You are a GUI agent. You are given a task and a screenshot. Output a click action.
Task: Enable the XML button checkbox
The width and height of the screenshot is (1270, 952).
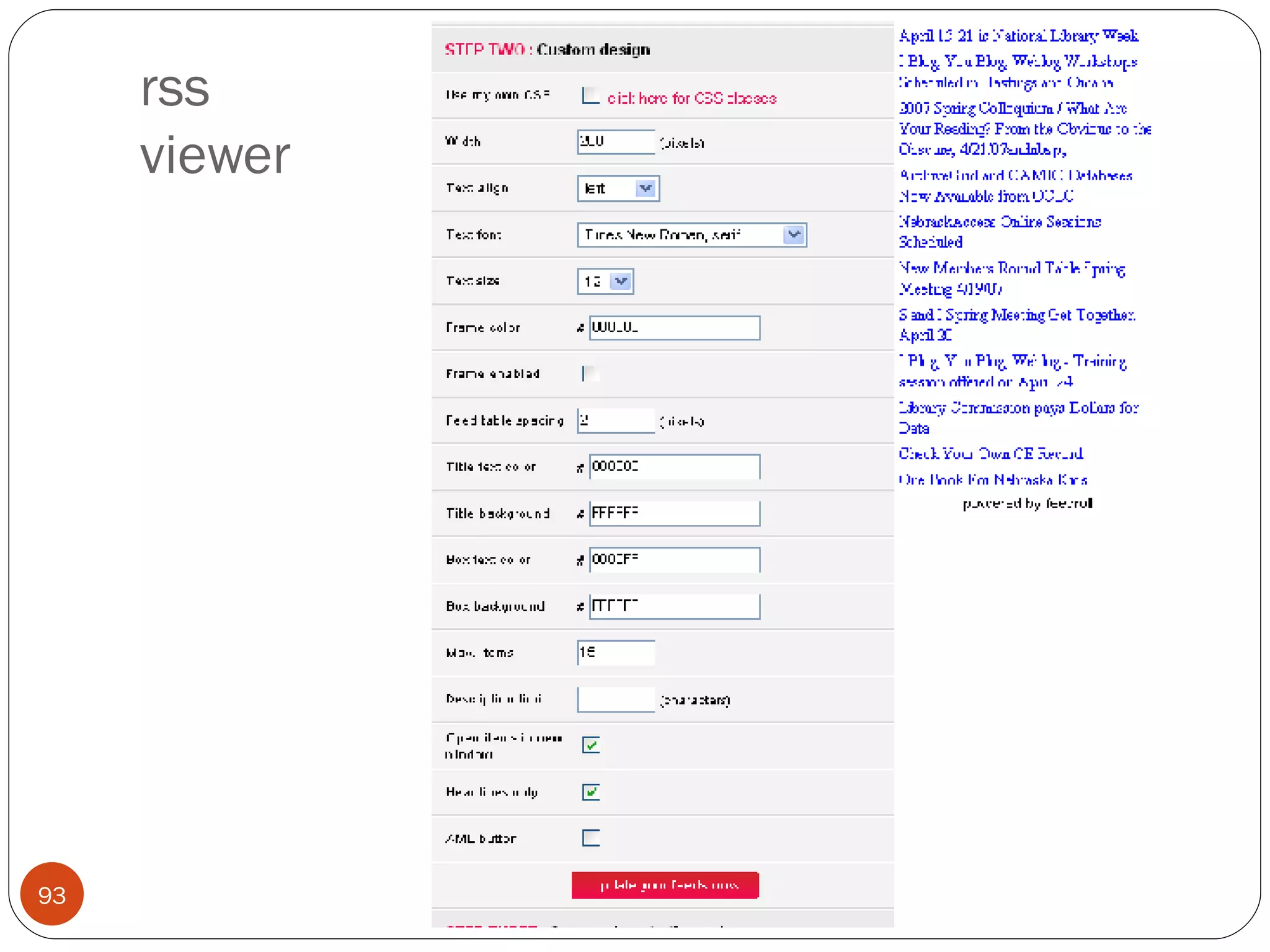point(591,838)
